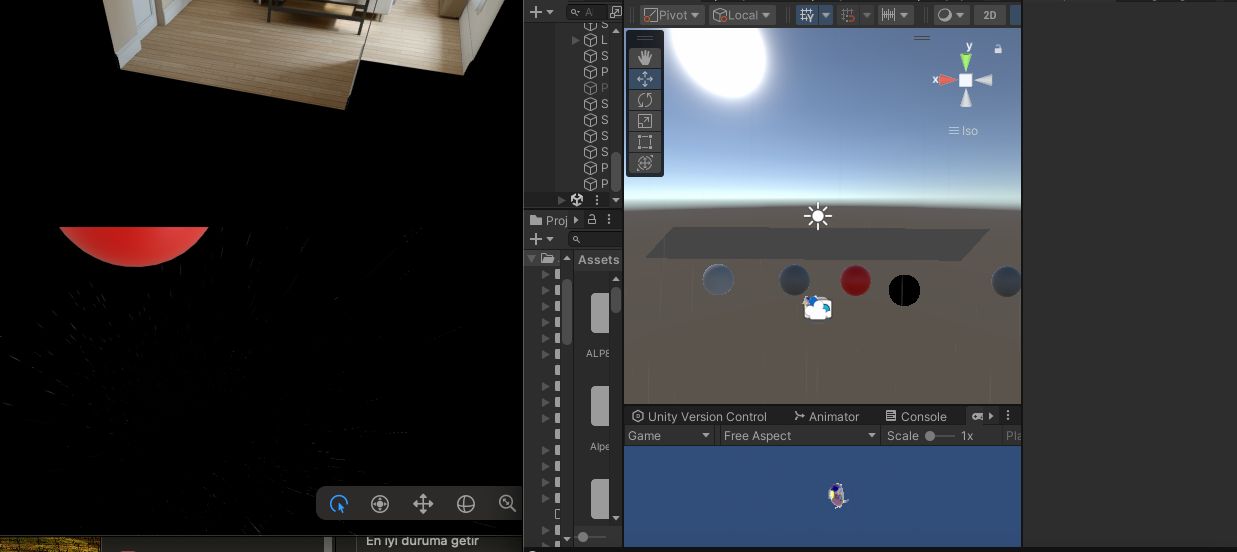Screen dimensions: 1237x552
Task: Switch to Unity Version Control tab
Action: (698, 416)
